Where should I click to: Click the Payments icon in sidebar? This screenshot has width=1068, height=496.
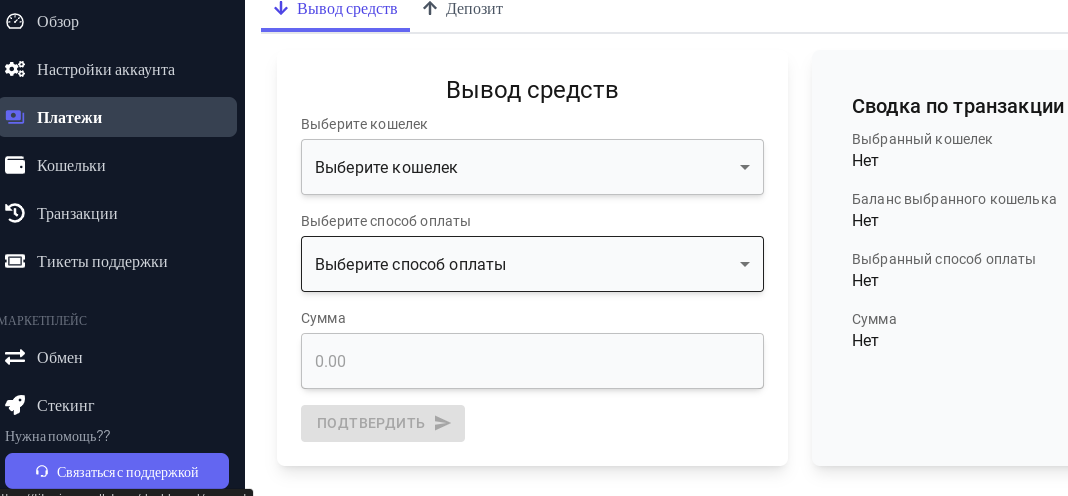(x=15, y=117)
